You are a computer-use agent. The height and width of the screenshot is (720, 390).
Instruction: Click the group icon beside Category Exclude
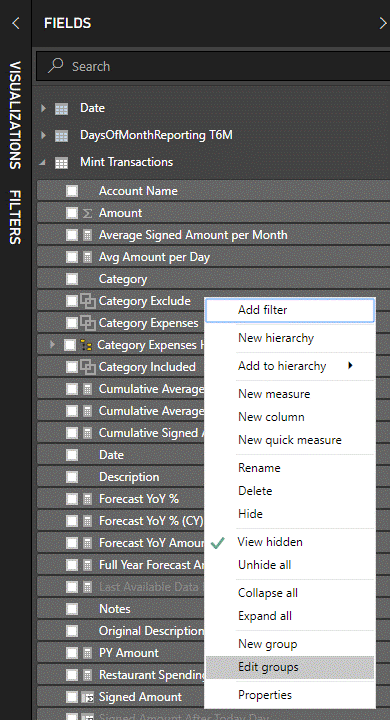point(88,301)
